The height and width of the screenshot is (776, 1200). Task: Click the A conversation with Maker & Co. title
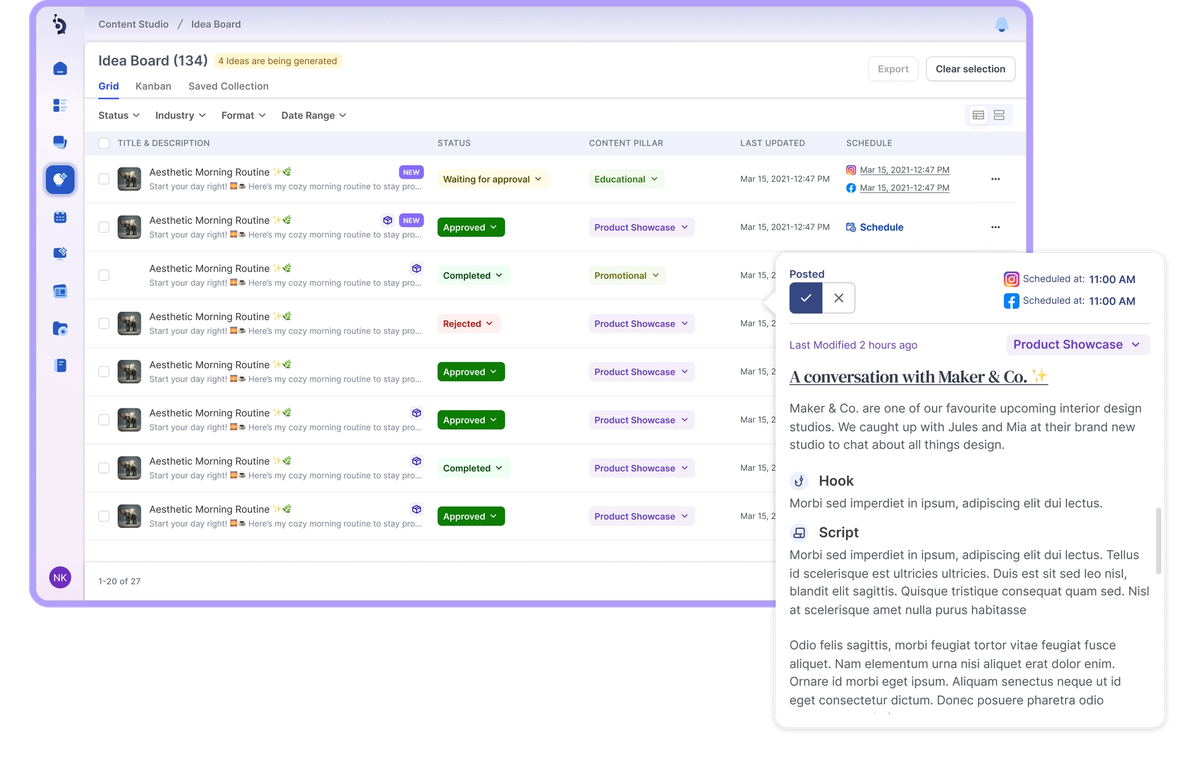coord(919,377)
